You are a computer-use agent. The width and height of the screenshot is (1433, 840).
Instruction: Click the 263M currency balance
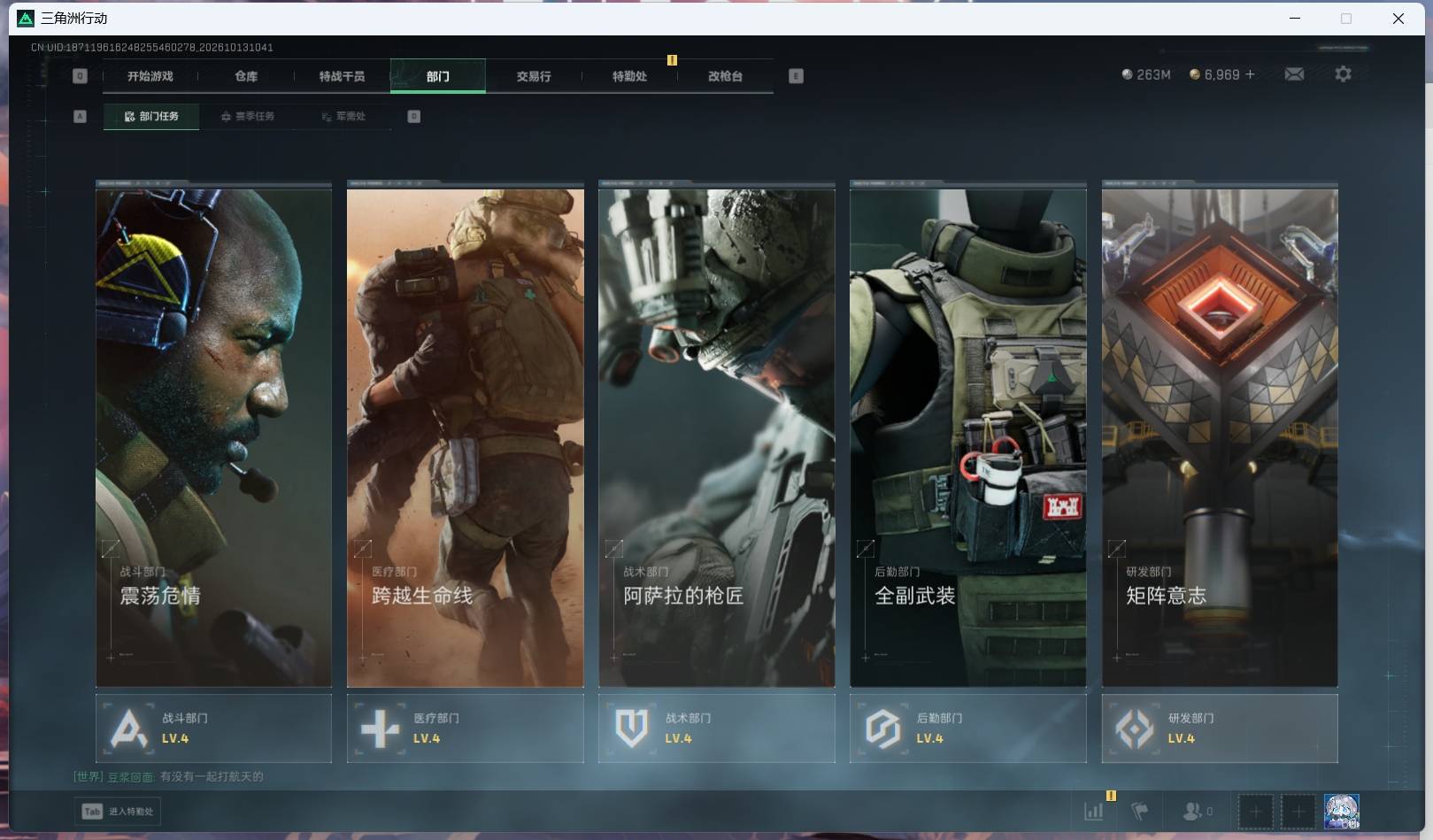(x=1146, y=74)
